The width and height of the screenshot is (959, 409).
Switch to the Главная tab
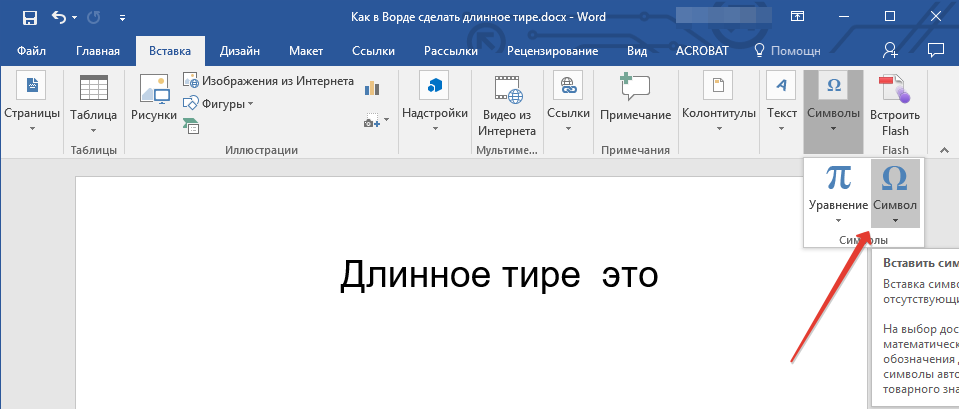(x=98, y=51)
